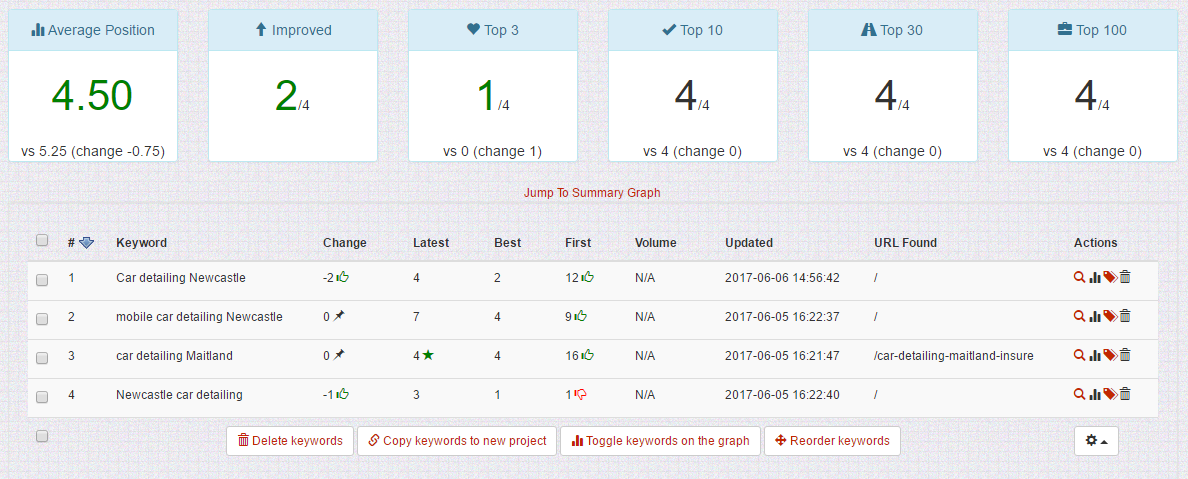Click tag icon for car detailing Maitland row

(1110, 355)
